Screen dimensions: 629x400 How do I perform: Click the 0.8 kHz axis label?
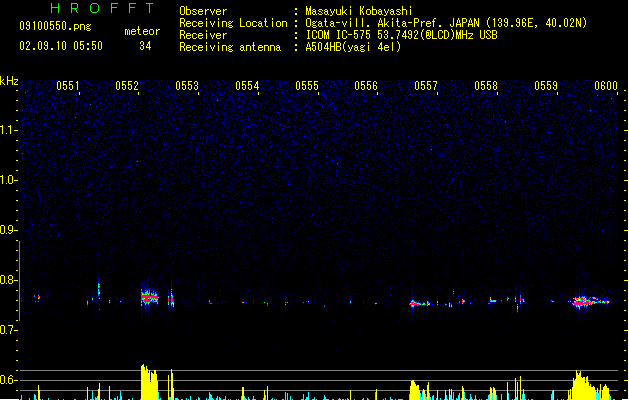(8, 280)
